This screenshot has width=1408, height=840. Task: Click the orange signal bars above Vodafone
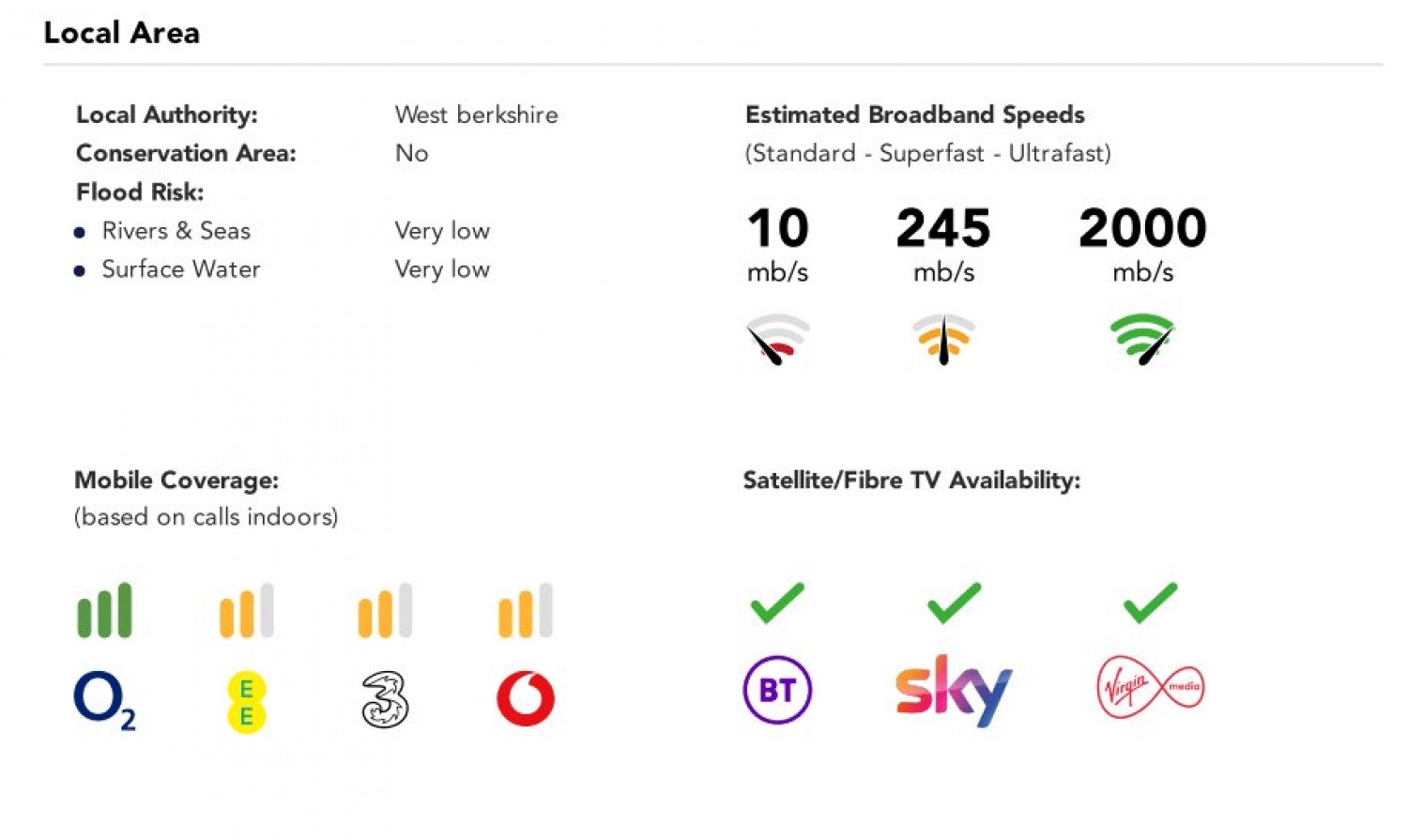(526, 611)
